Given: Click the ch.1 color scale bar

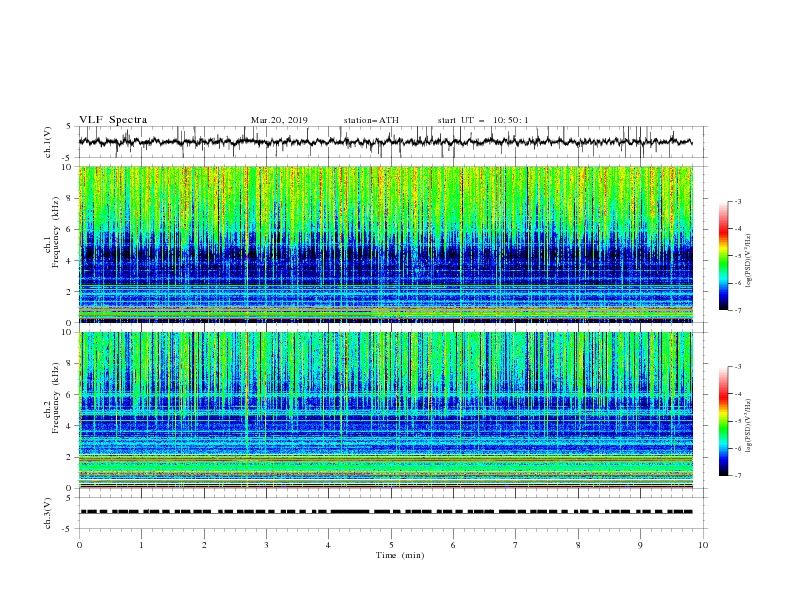Looking at the screenshot, I should point(724,256).
